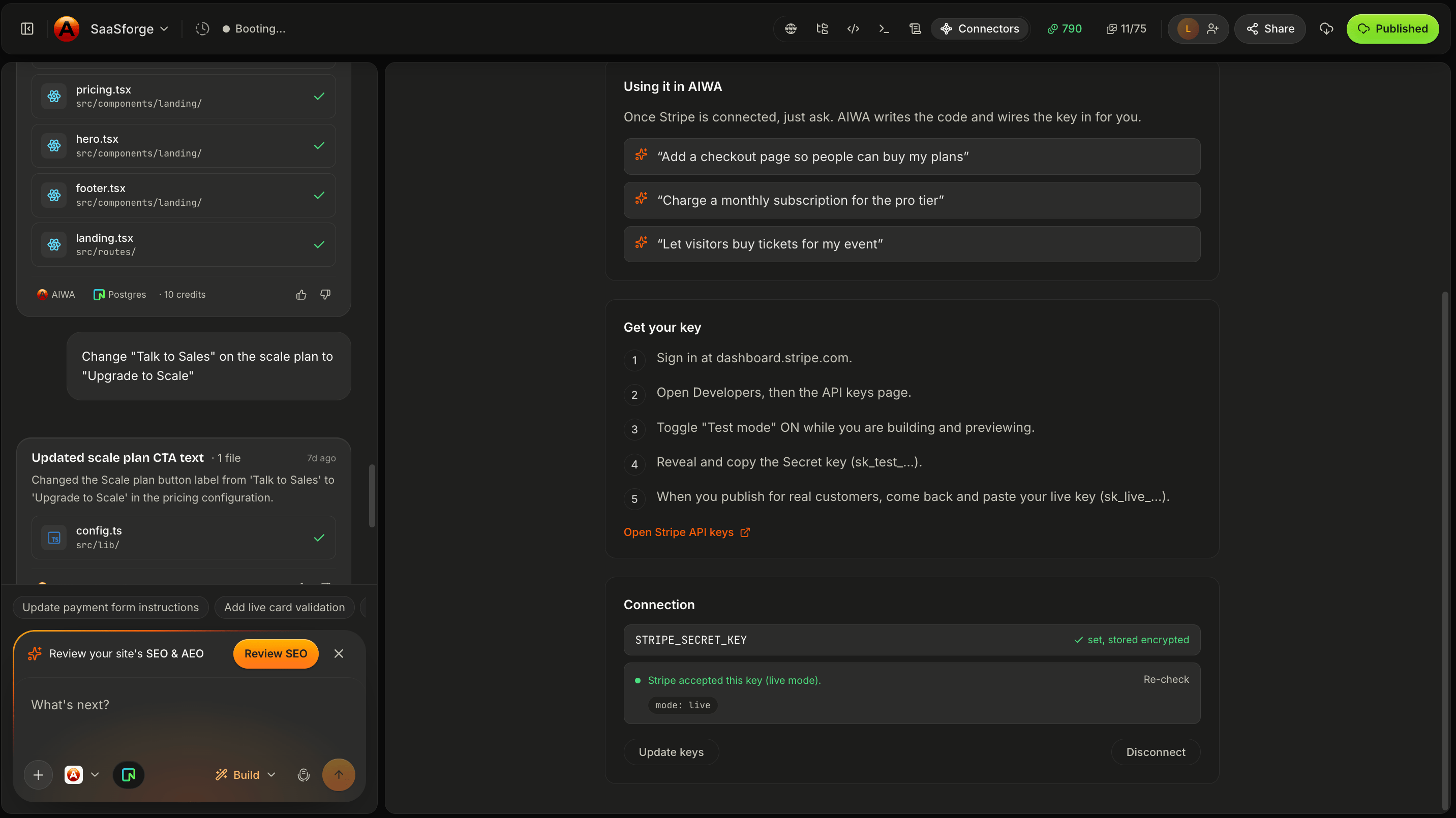Viewport: 1456px width, 818px height.
Task: Click the thumbs down feedback icon
Action: 325,294
